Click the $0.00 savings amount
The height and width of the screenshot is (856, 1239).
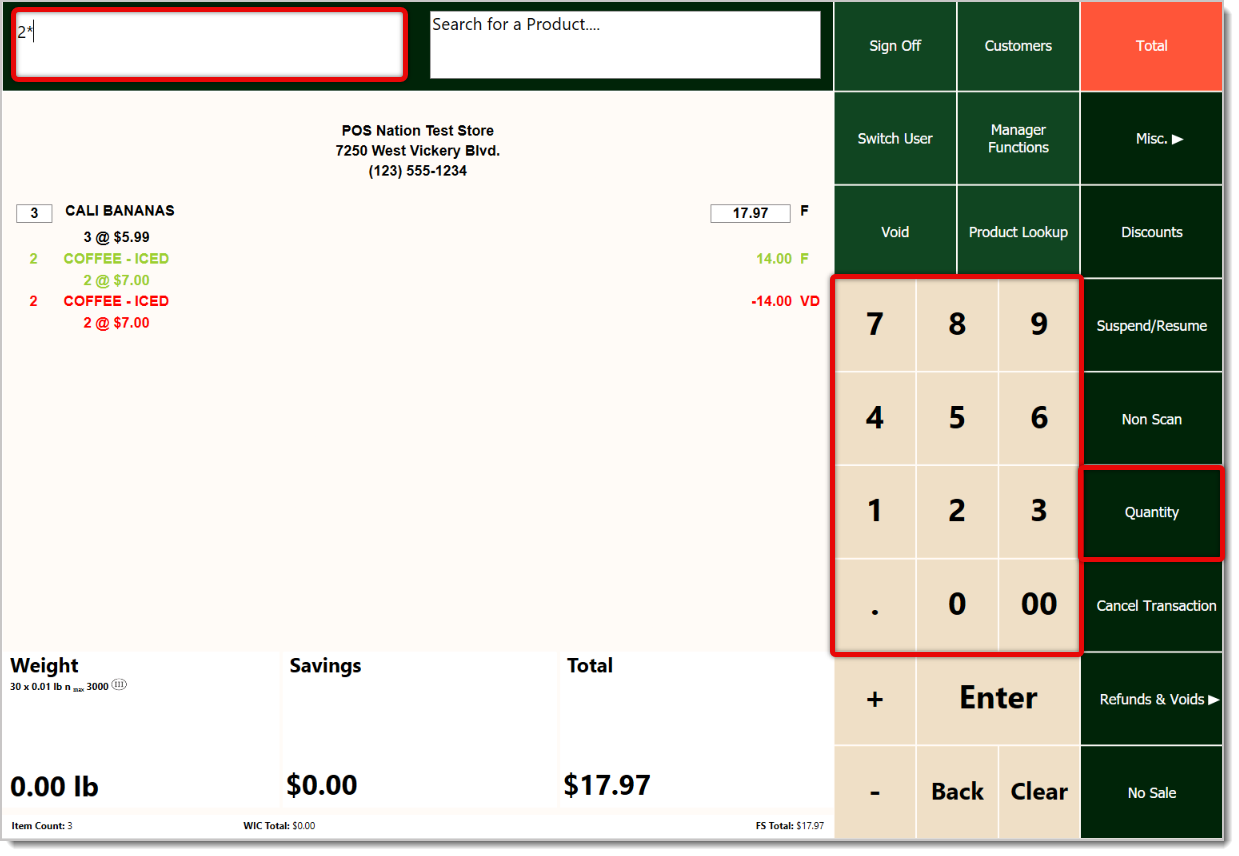tap(322, 785)
